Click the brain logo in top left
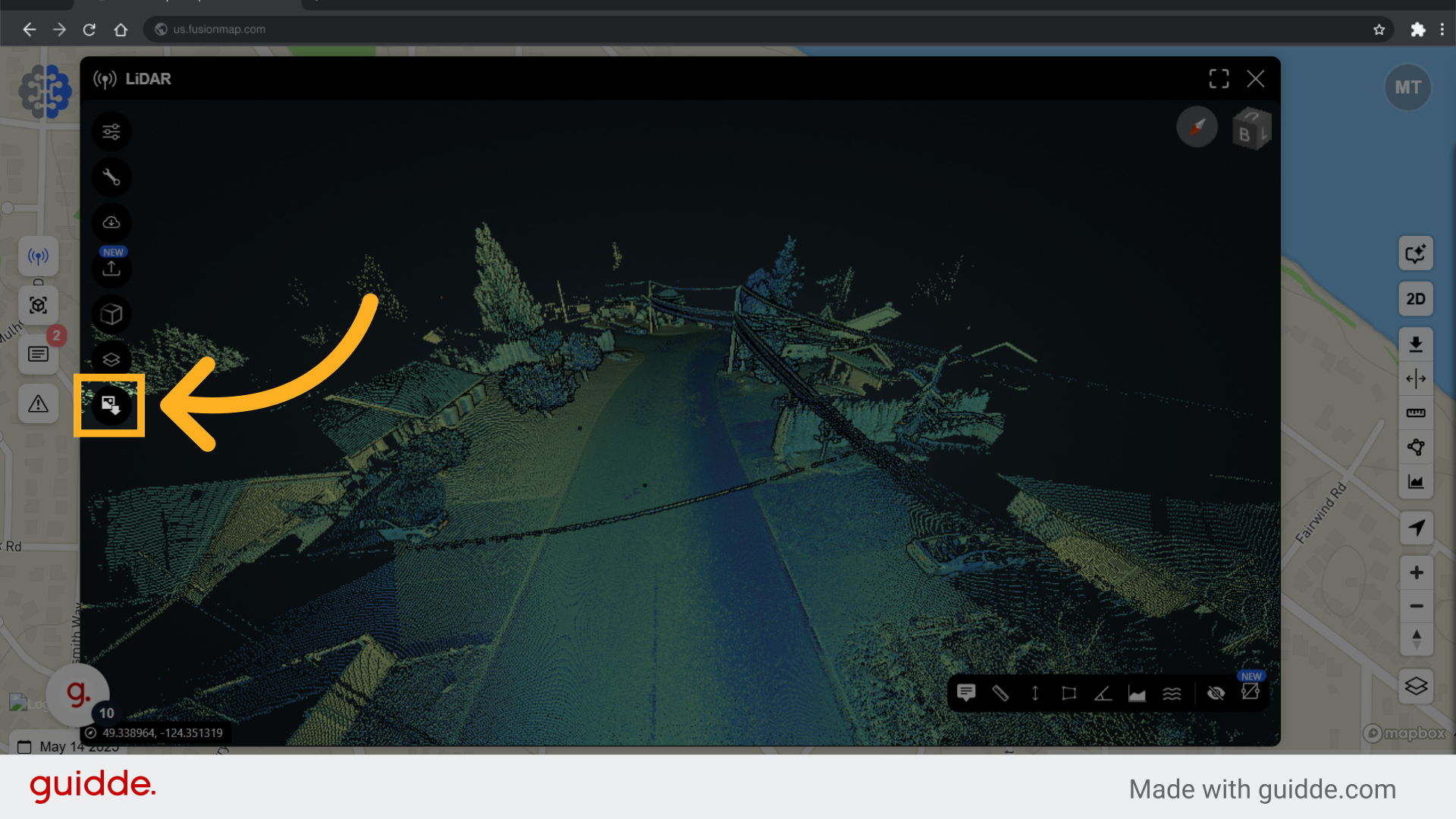This screenshot has height=819, width=1456. coord(45,91)
